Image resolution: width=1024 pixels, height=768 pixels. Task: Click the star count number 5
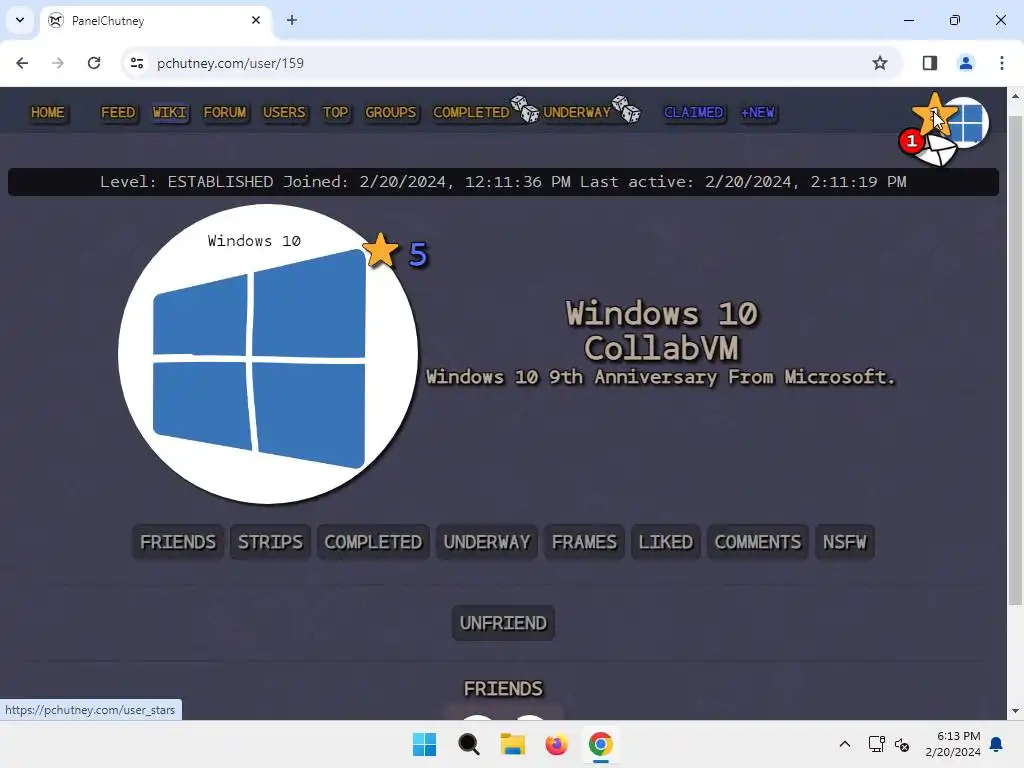[418, 253]
